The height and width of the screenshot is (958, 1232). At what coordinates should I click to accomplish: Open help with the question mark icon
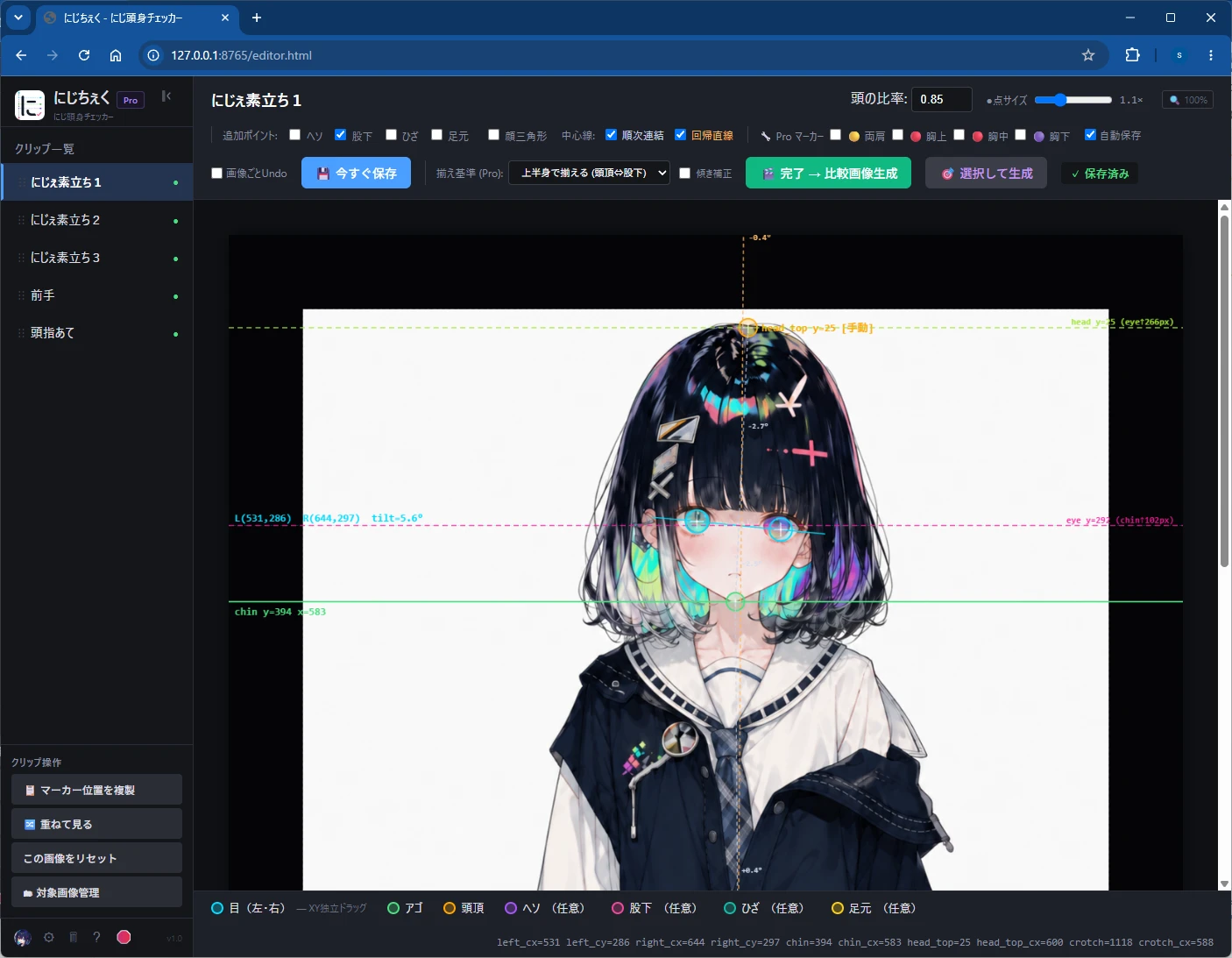point(96,937)
